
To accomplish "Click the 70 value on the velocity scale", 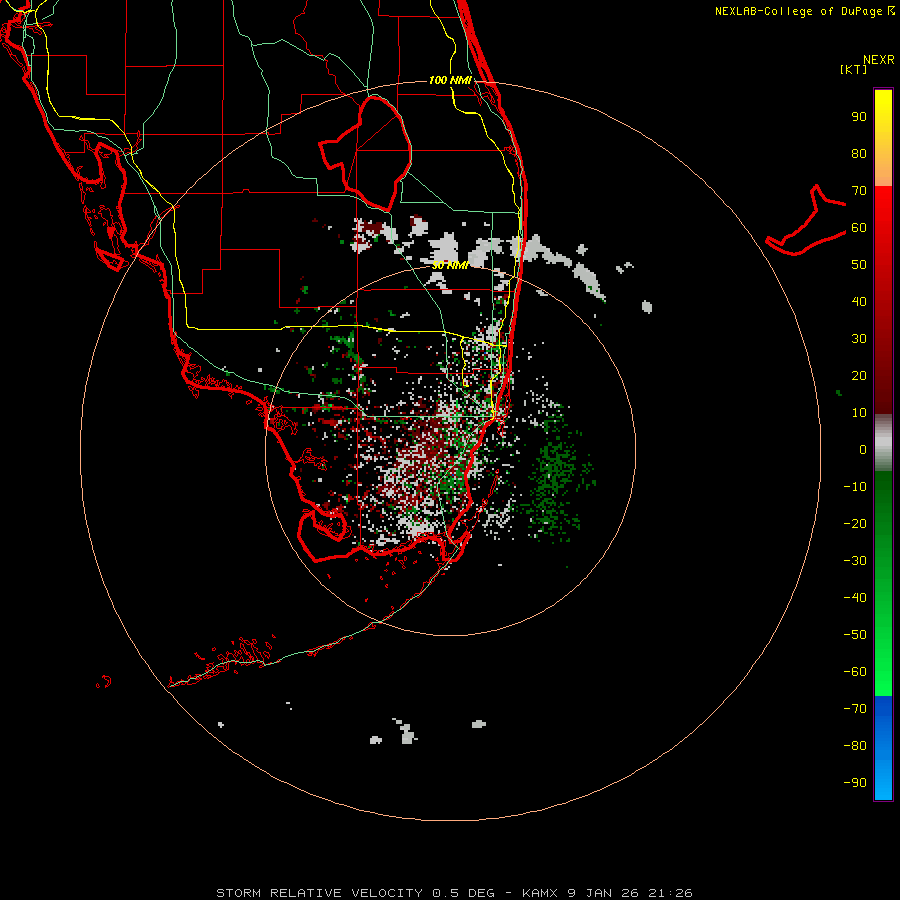I will (859, 191).
